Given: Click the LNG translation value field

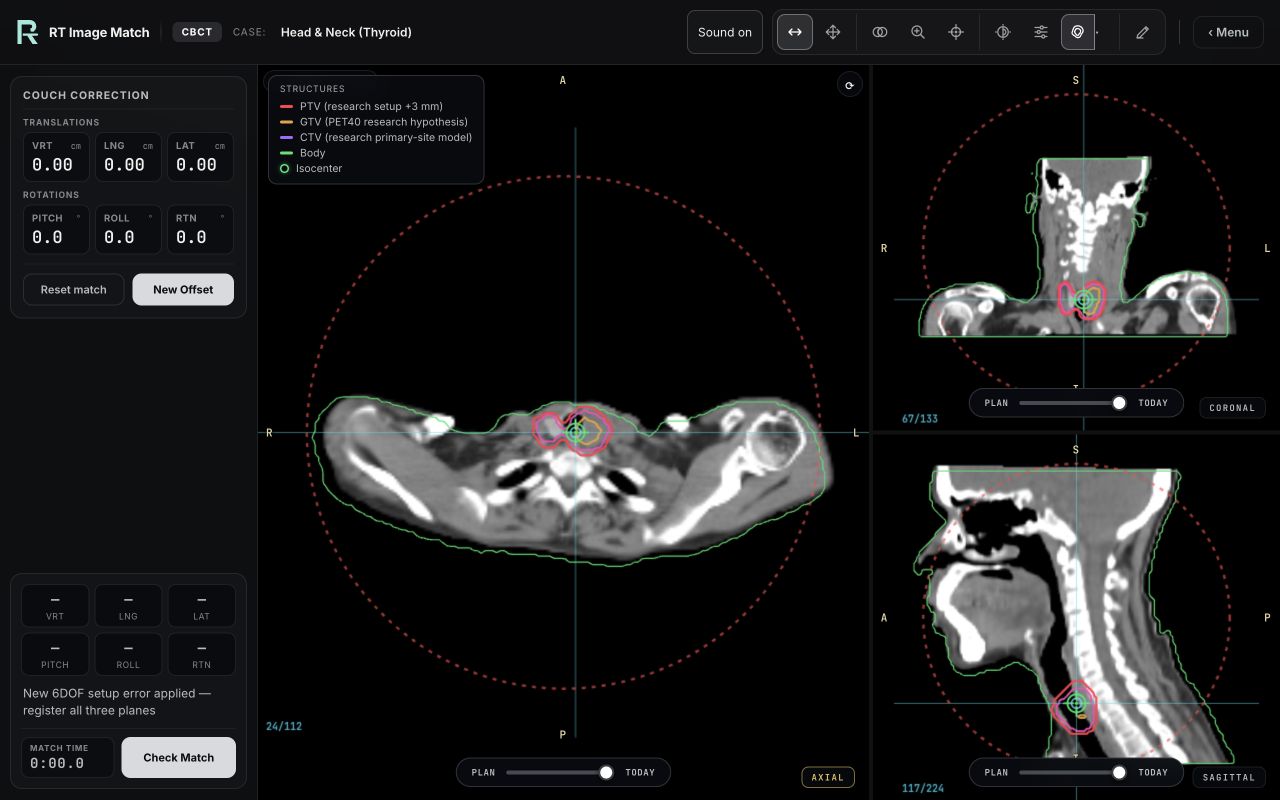Looking at the screenshot, I should point(128,157).
